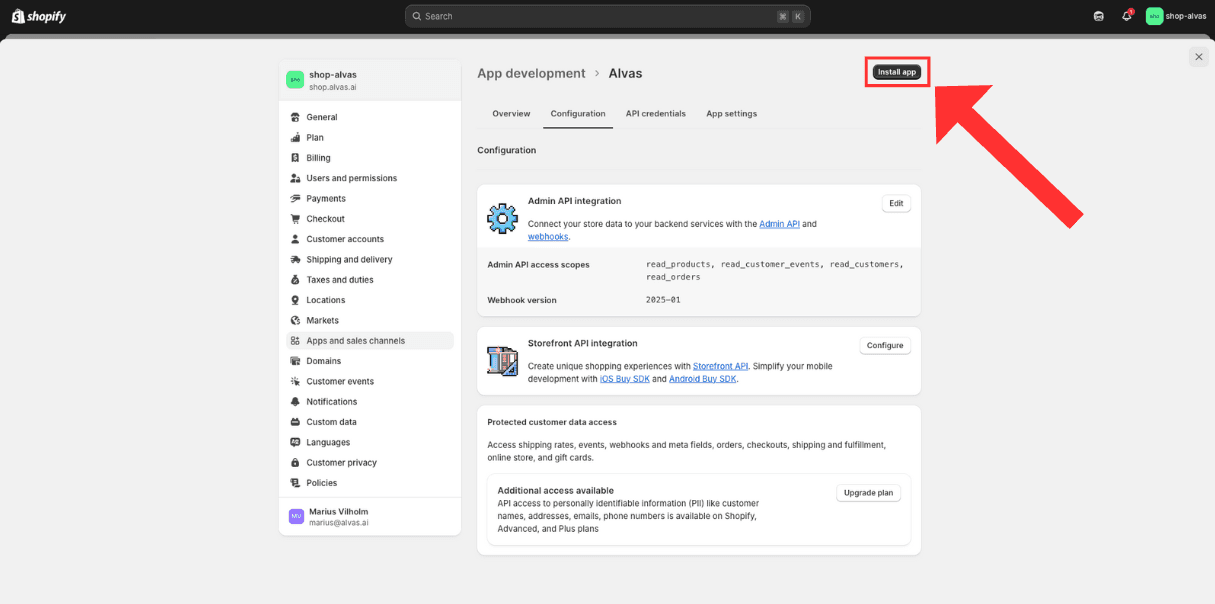Image resolution: width=1215 pixels, height=604 pixels.
Task: Configure the Storefront API integration
Action: tap(885, 345)
